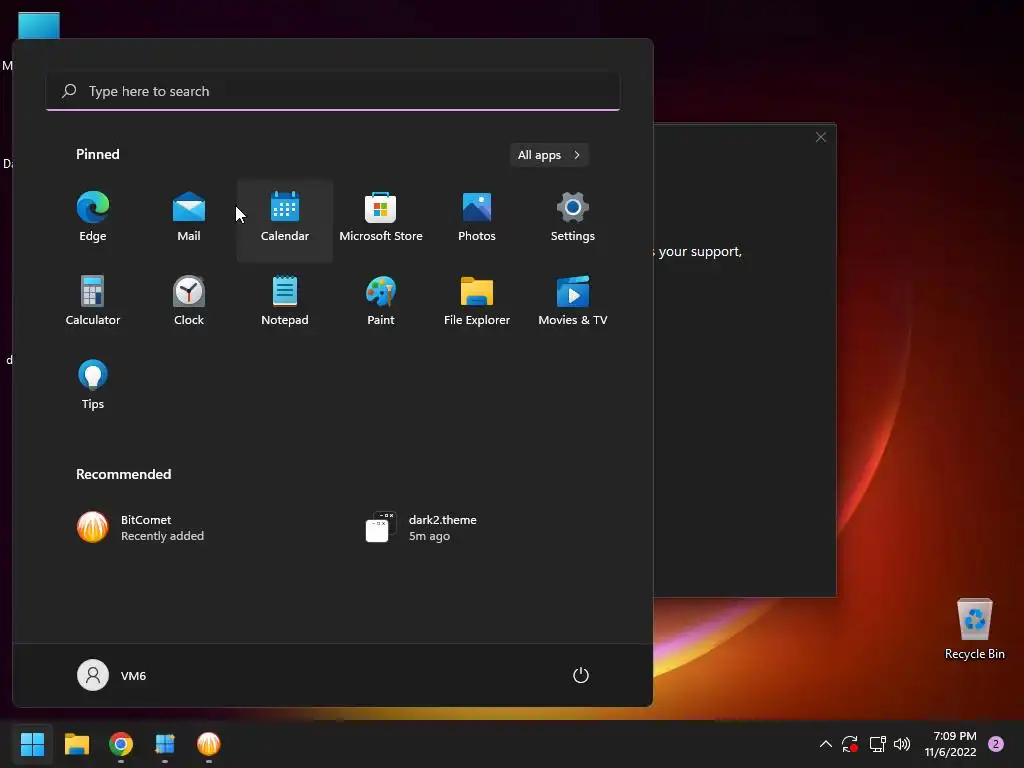Launch the Mail app from Pinned
Screen dimensions: 1024x768
(x=189, y=219)
